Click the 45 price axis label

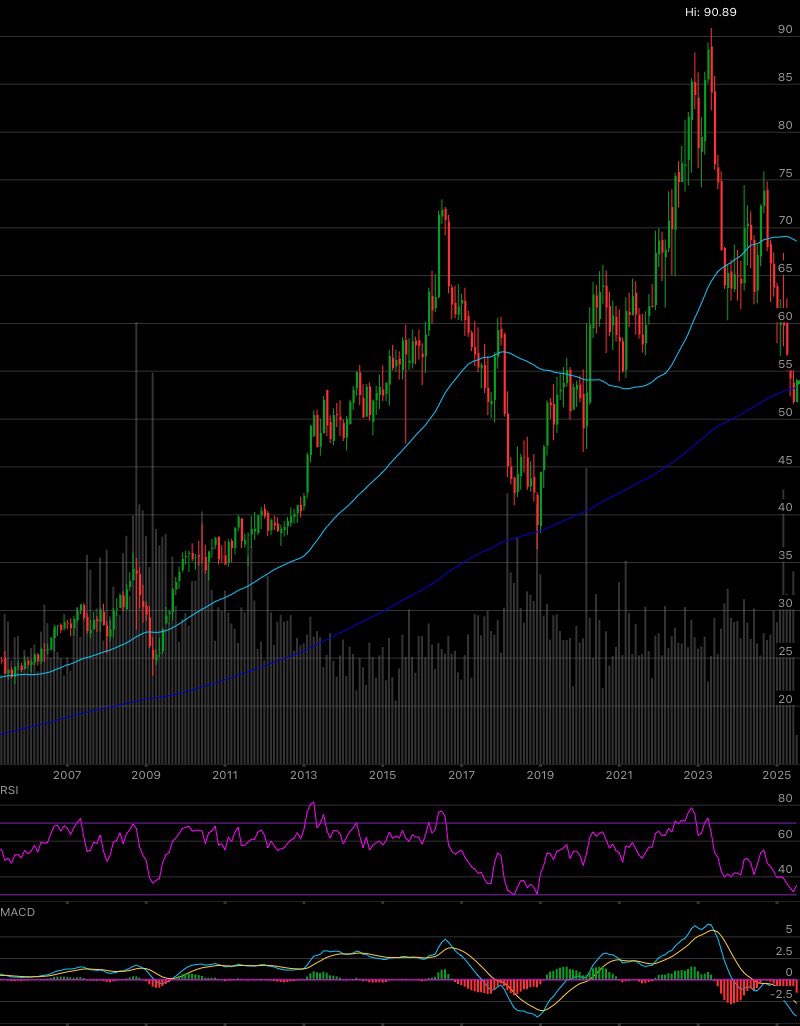point(785,460)
